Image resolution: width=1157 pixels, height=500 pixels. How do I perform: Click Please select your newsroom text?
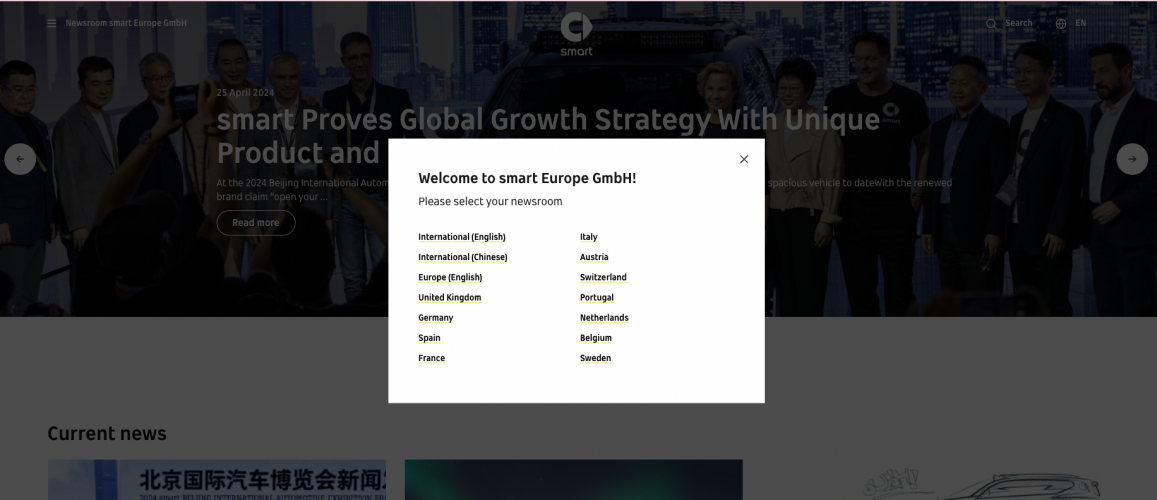pyautogui.click(x=490, y=202)
